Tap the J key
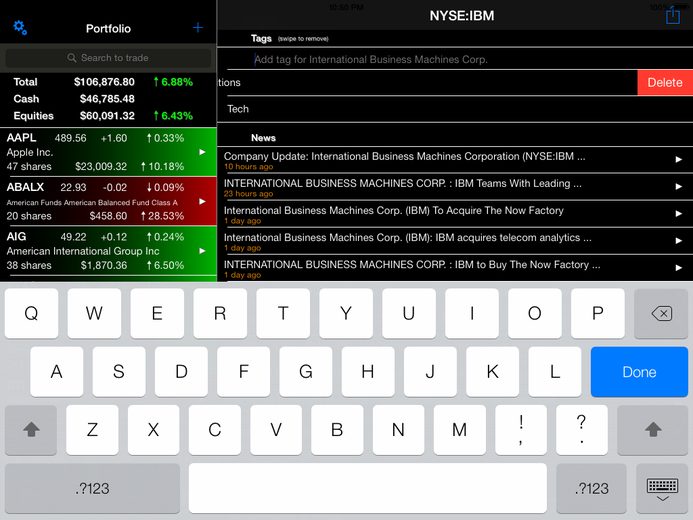Screen dimensions: 693x520 pos(430,372)
